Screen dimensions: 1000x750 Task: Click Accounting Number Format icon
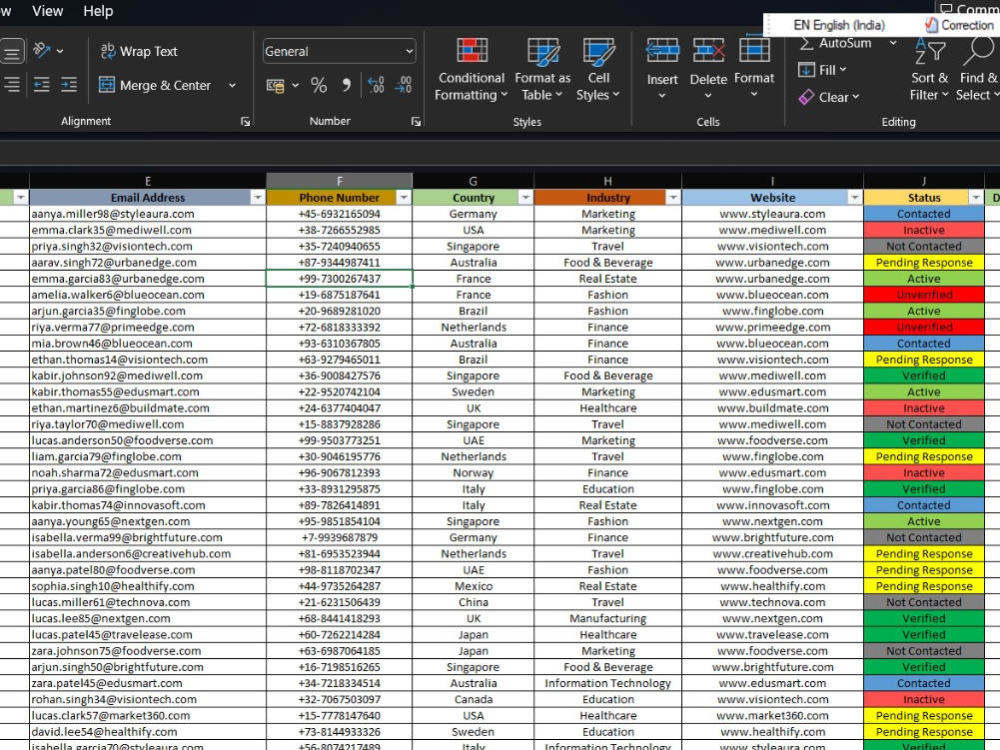click(x=276, y=85)
